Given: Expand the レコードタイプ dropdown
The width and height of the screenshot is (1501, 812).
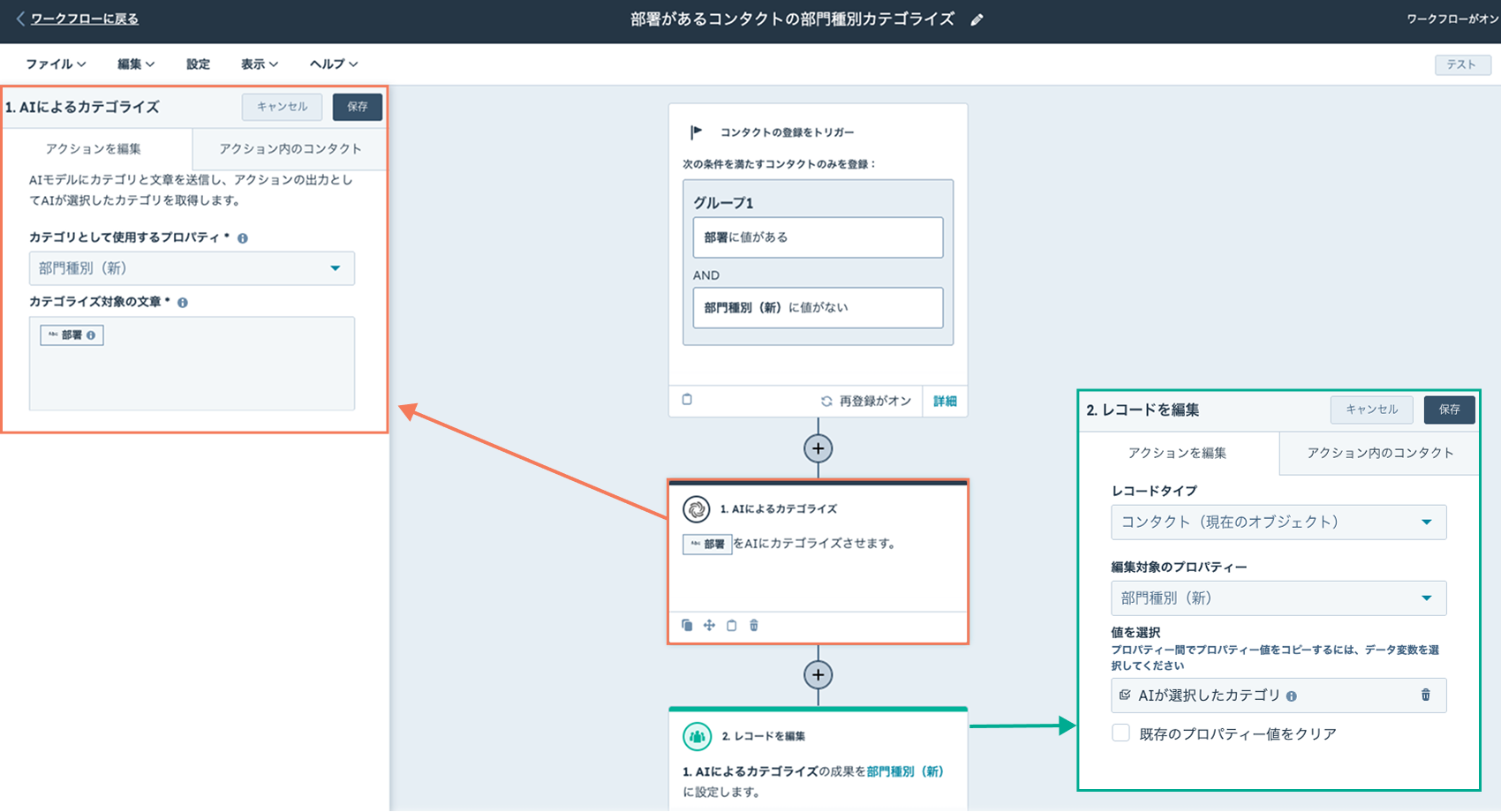Looking at the screenshot, I should click(1278, 523).
